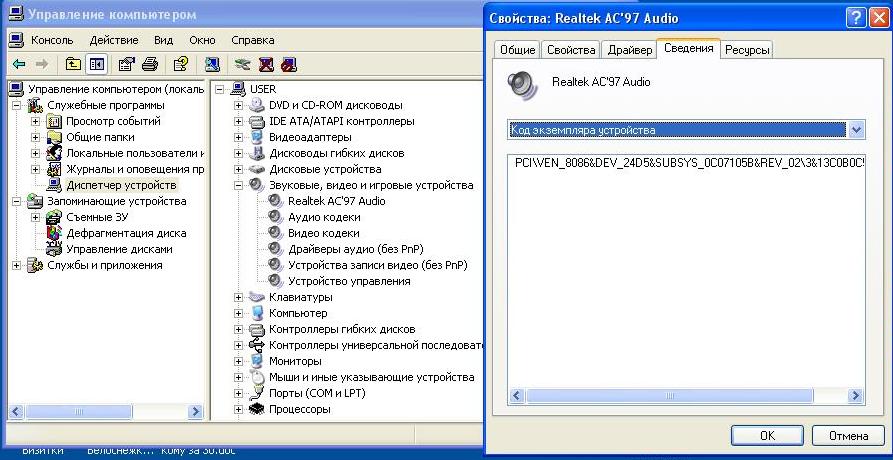Select Съемные ЗУ in left tree

coord(97,217)
